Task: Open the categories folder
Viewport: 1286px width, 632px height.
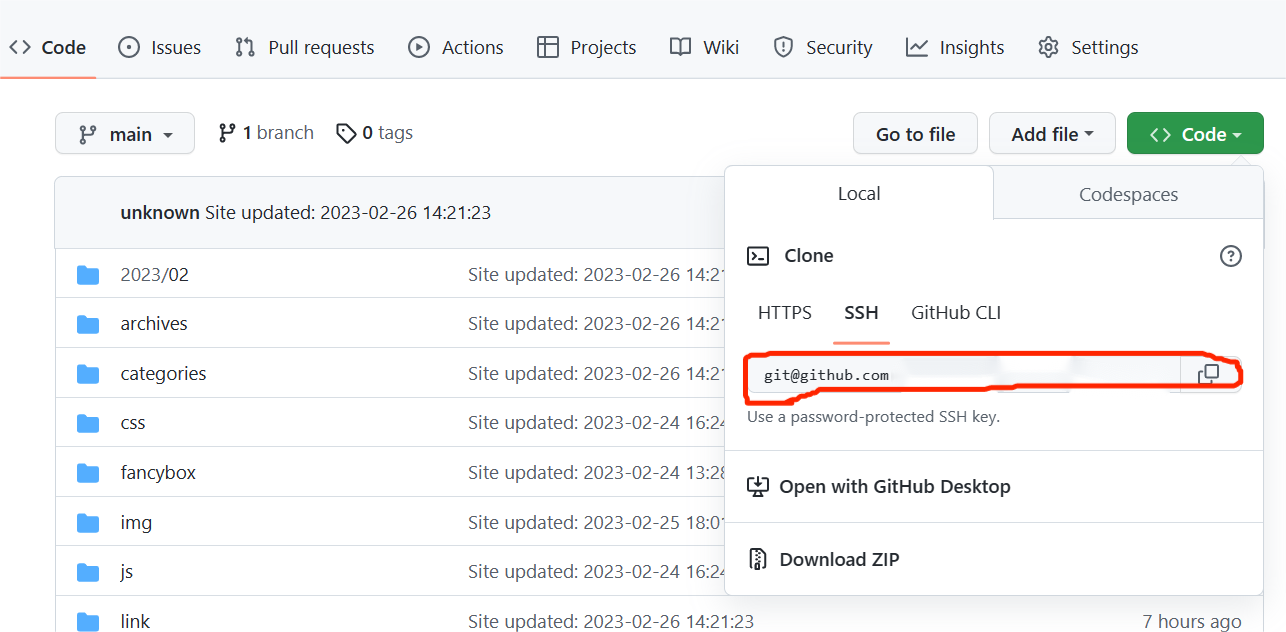Action: pyautogui.click(x=163, y=374)
